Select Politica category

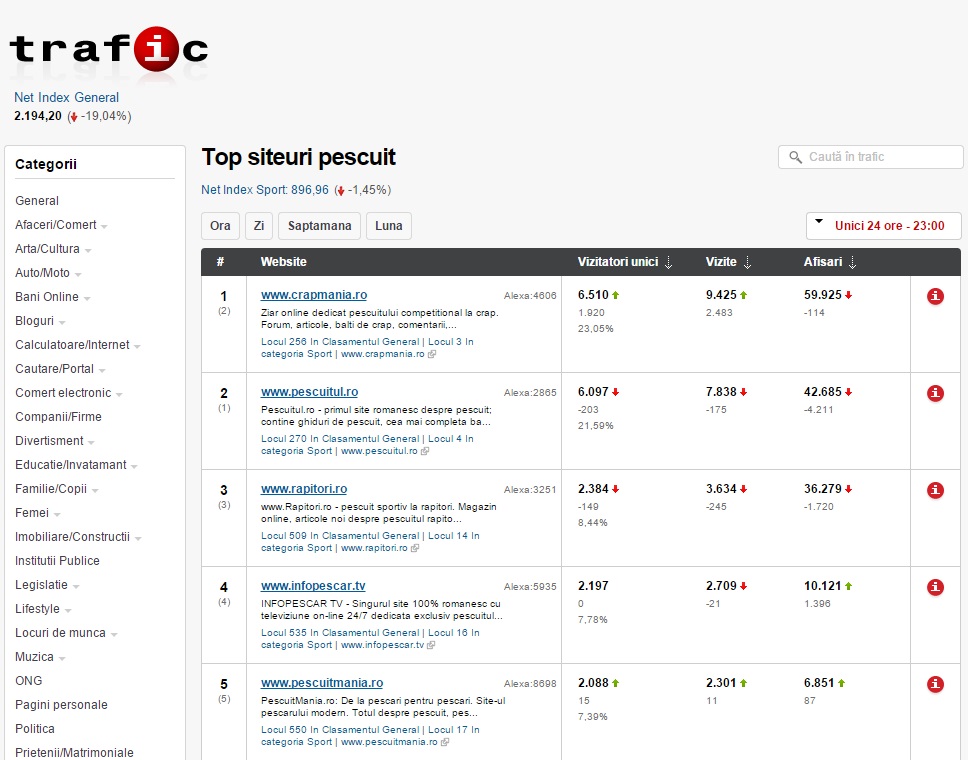(x=35, y=729)
